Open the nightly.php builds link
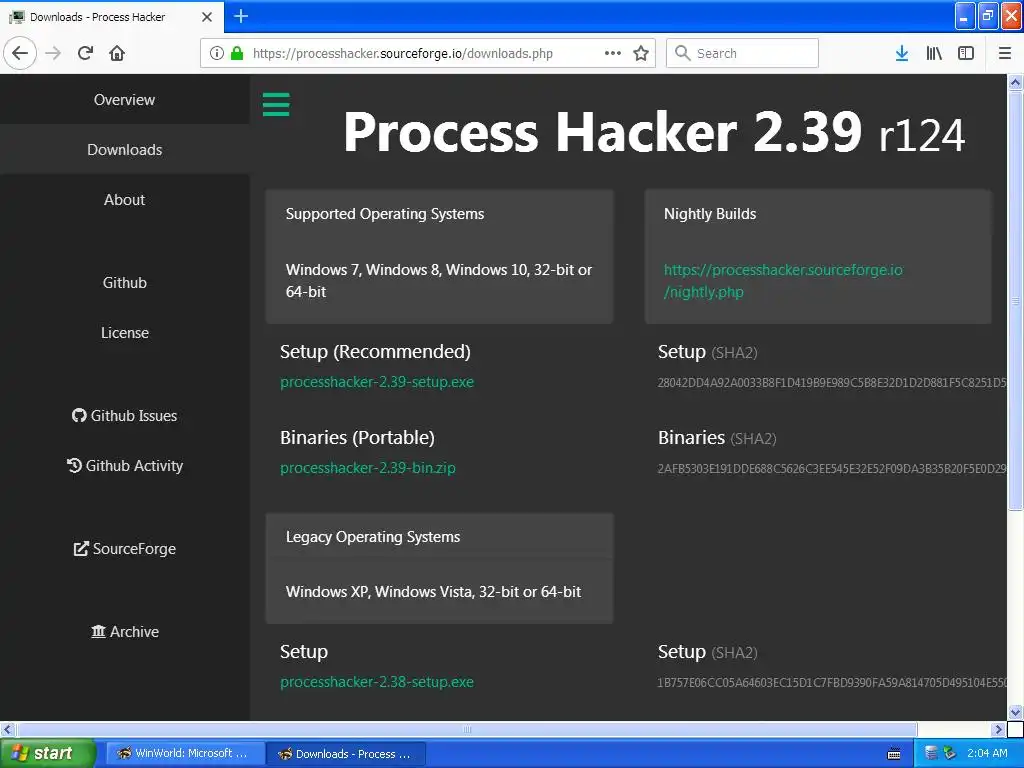The width and height of the screenshot is (1024, 768). coord(782,281)
